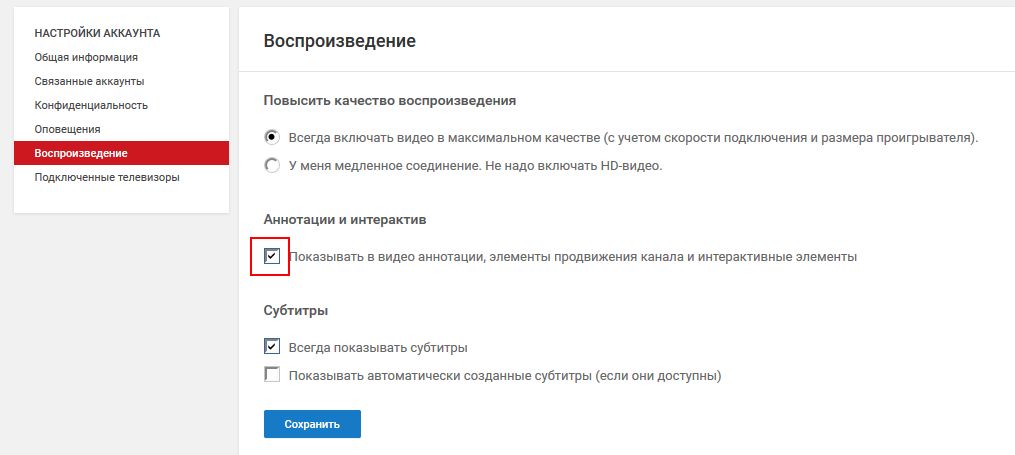Viewport: 1015px width, 455px height.
Task: Click the label text Всегда включать видео в максимальном качестве
Action: pyautogui.click(x=444, y=138)
